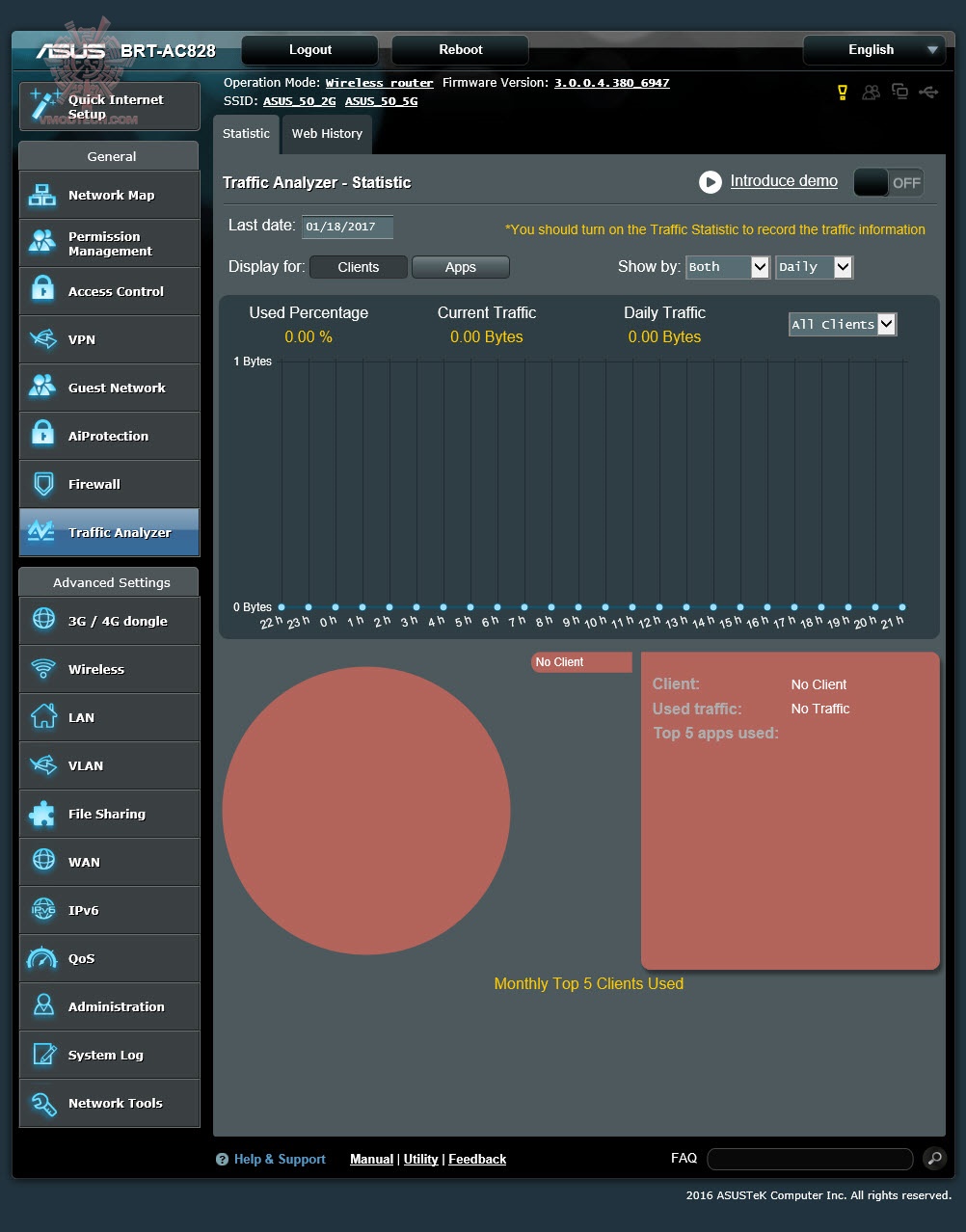The height and width of the screenshot is (1232, 966).
Task: Click the Firewall shield icon
Action: pyautogui.click(x=42, y=484)
